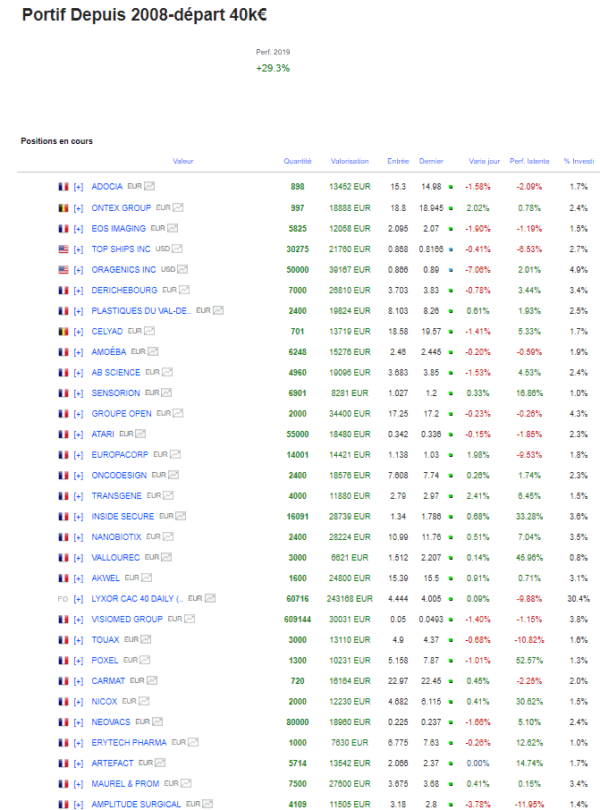600x810 pixels.
Task: Sort by the Valorisation column header
Action: (x=350, y=161)
